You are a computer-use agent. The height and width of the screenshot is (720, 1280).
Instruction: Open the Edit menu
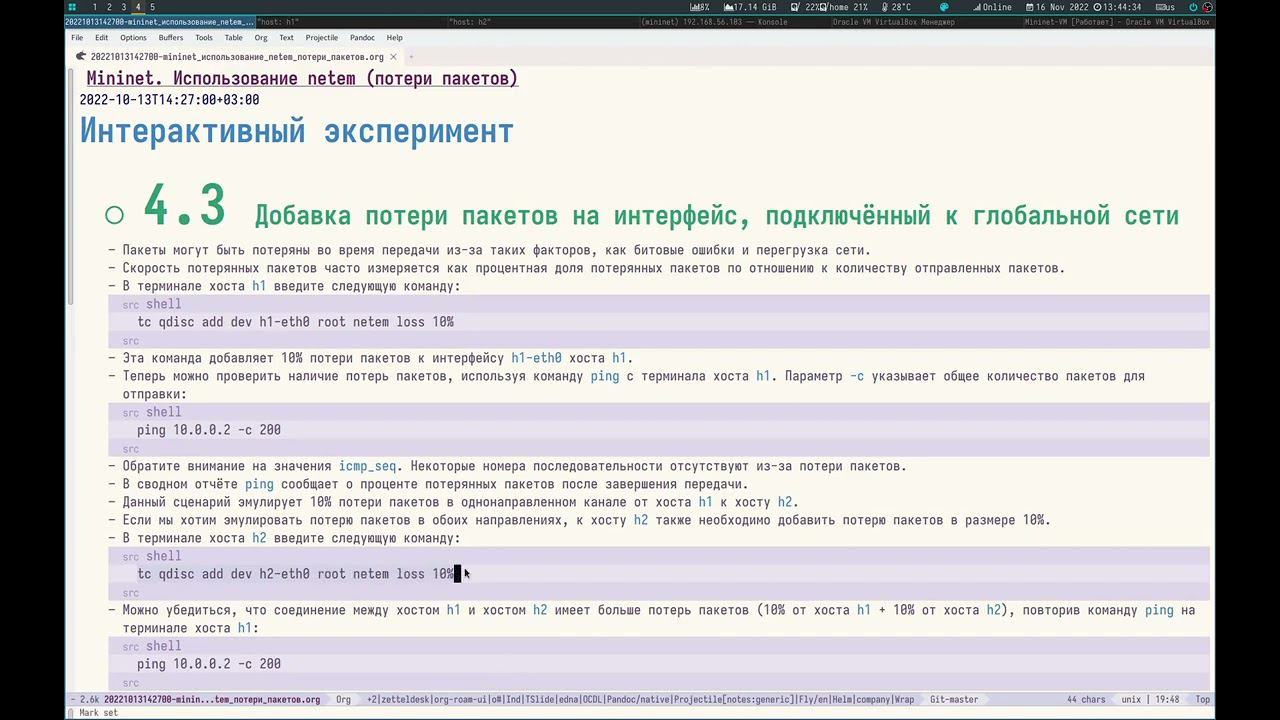(x=102, y=38)
